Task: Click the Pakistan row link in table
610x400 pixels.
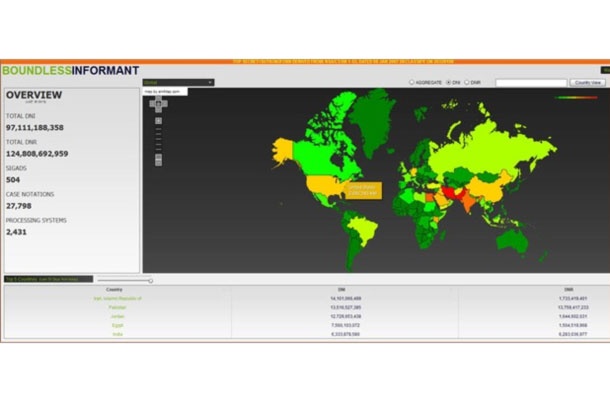Action: [116, 307]
